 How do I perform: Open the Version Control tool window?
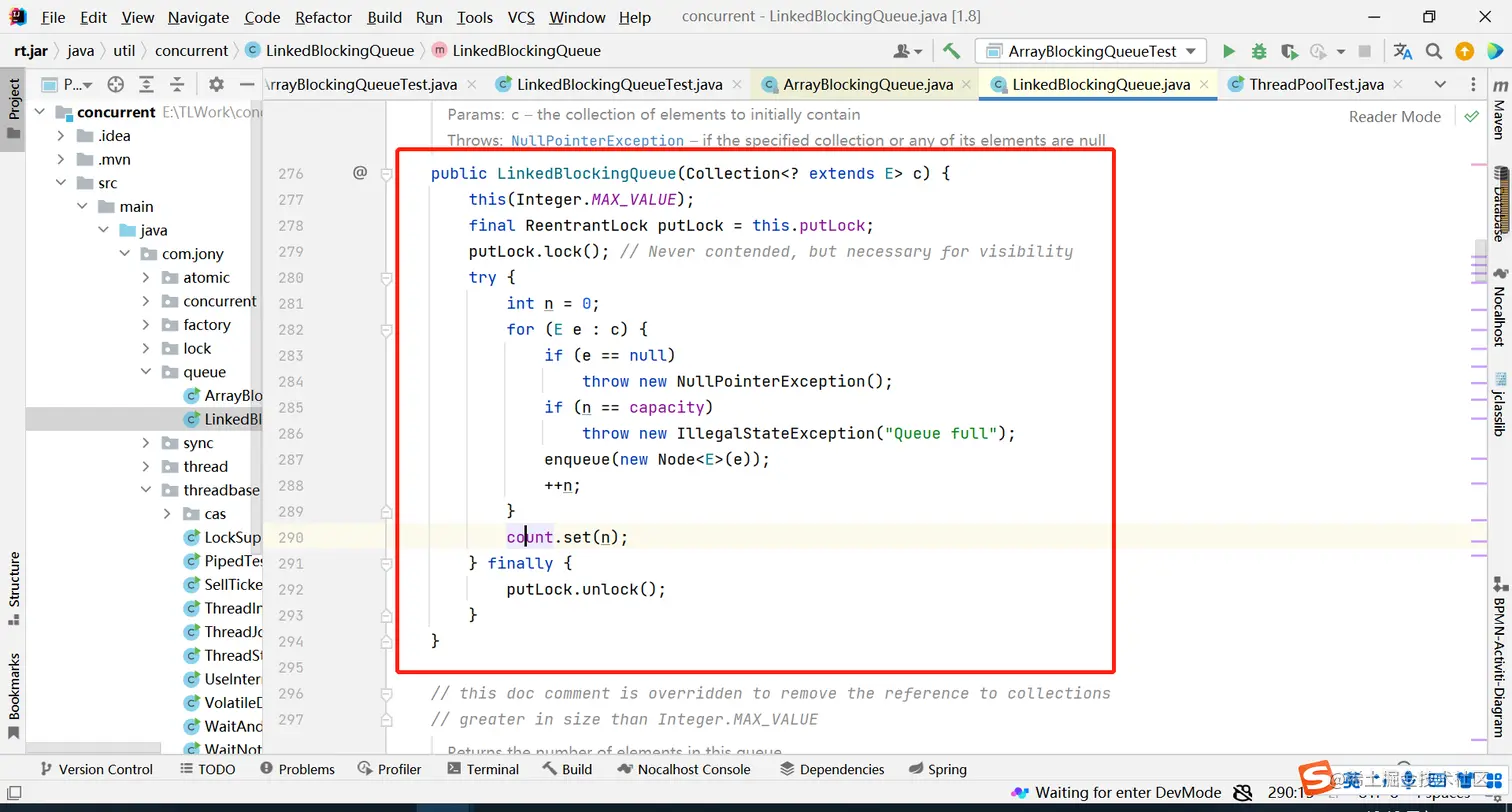pos(95,769)
